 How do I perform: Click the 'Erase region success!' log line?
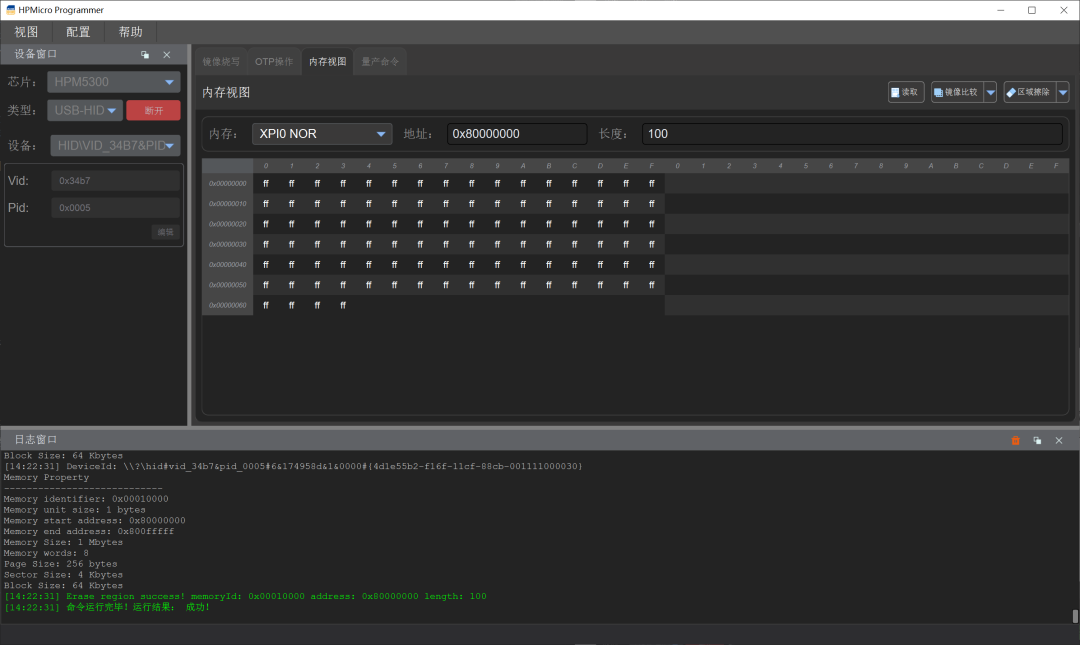pos(245,597)
